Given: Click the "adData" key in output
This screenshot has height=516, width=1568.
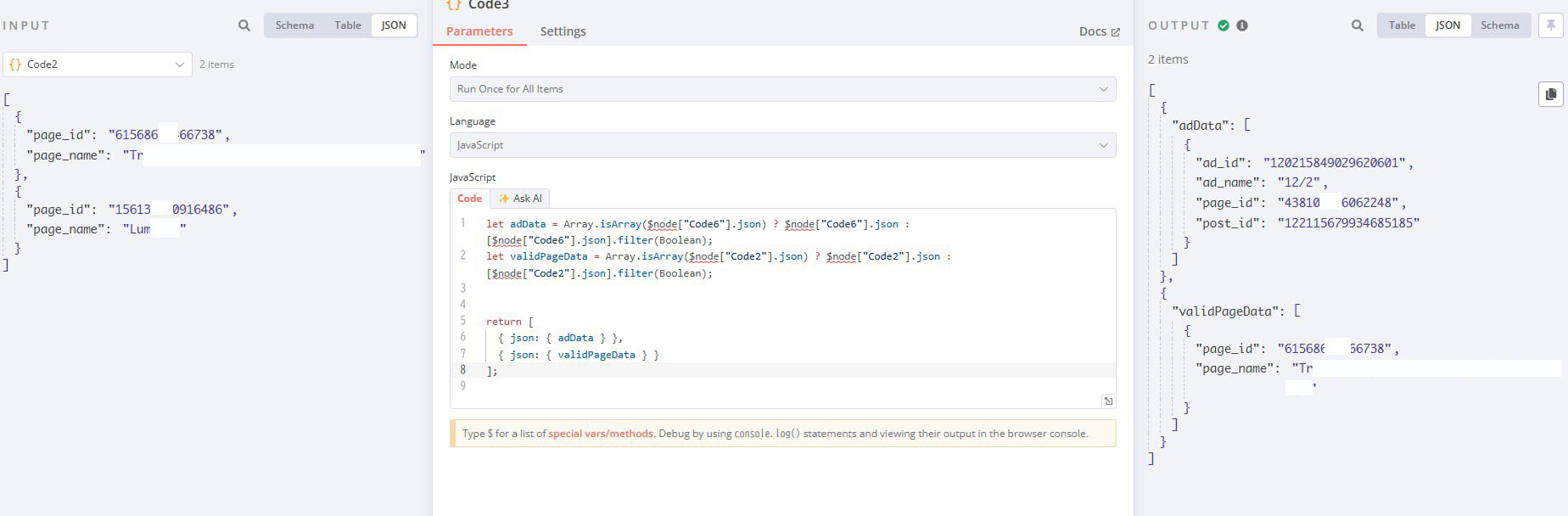Looking at the screenshot, I should (x=1201, y=126).
